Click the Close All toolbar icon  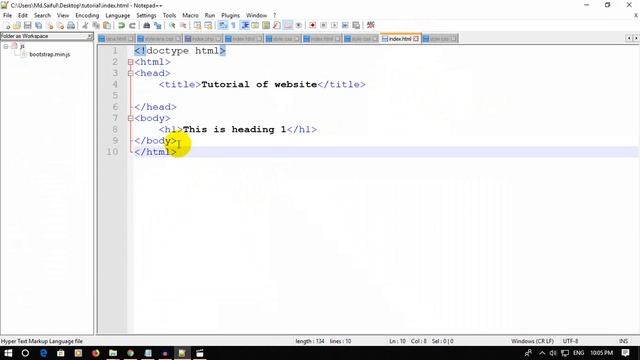click(60, 25)
